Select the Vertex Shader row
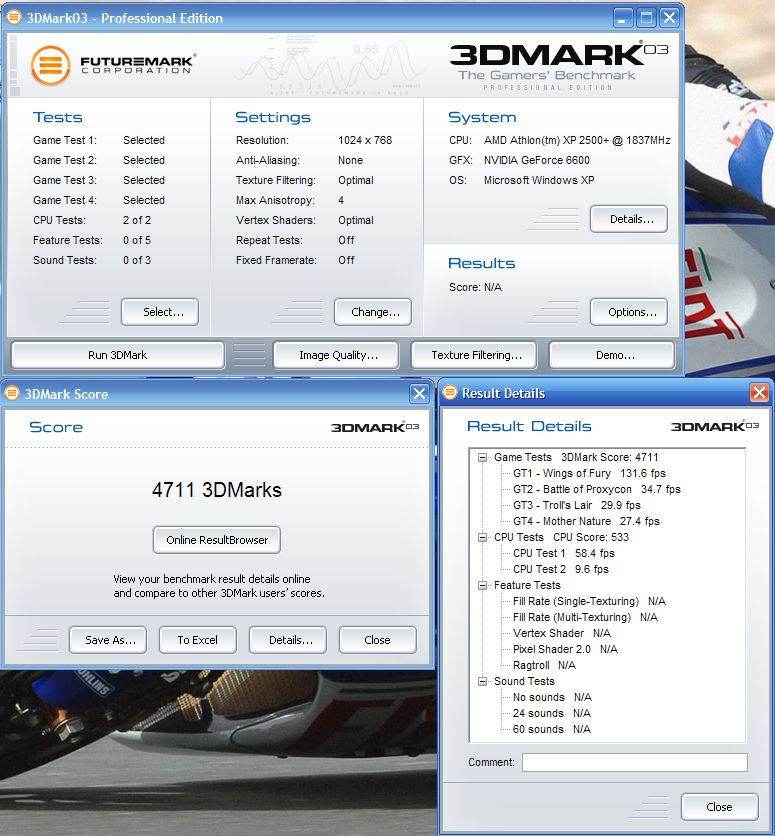 [562, 633]
